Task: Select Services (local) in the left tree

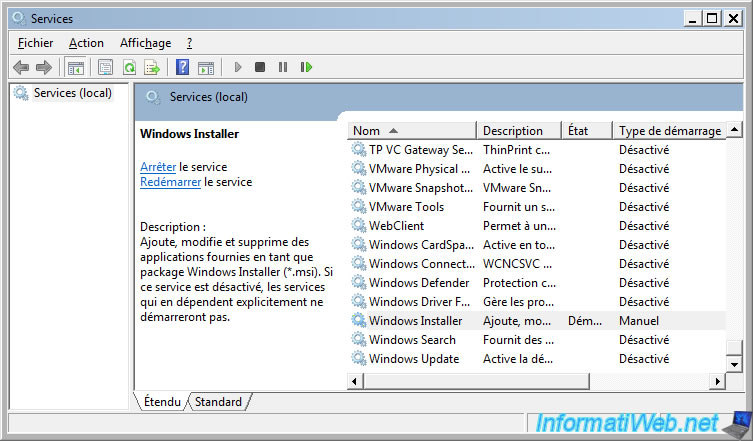Action: (x=73, y=93)
